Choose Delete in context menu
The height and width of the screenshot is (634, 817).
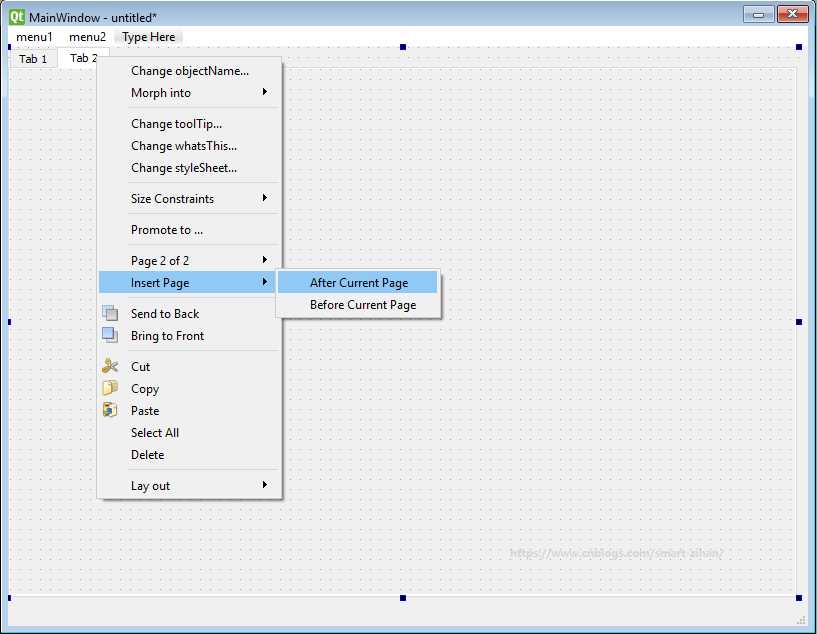coord(190,455)
